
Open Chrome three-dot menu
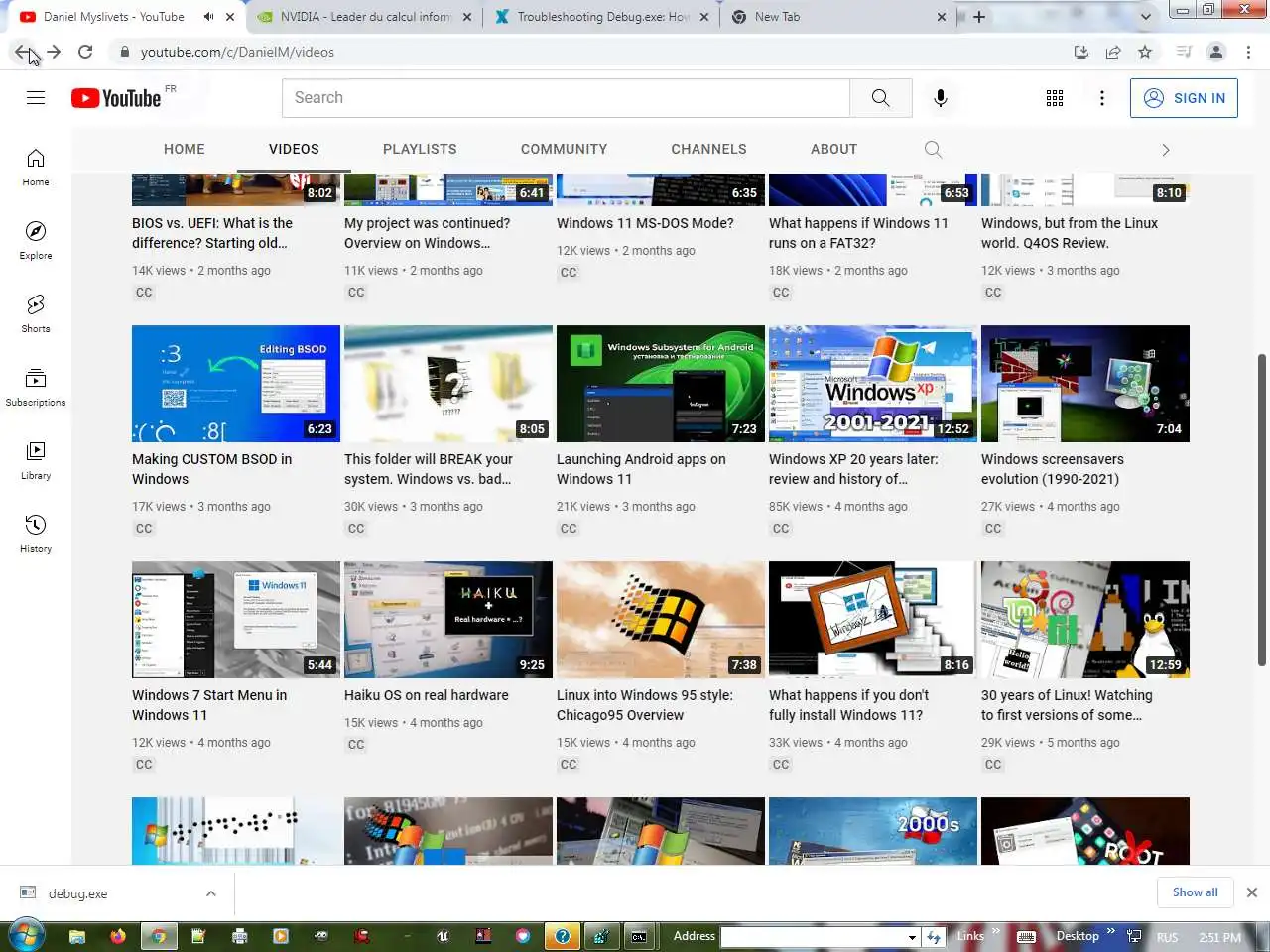point(1248,52)
